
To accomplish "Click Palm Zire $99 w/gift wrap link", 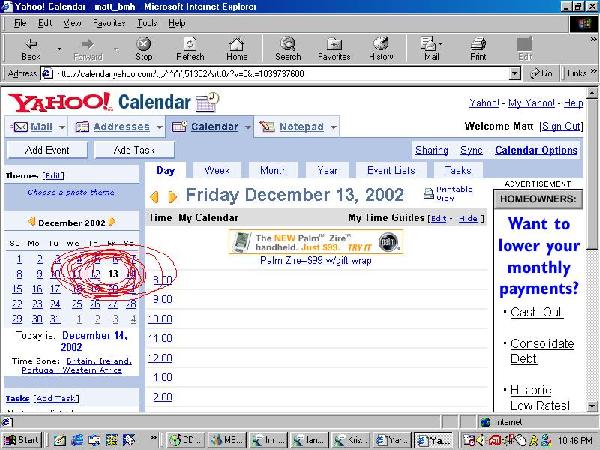I will [316, 261].
